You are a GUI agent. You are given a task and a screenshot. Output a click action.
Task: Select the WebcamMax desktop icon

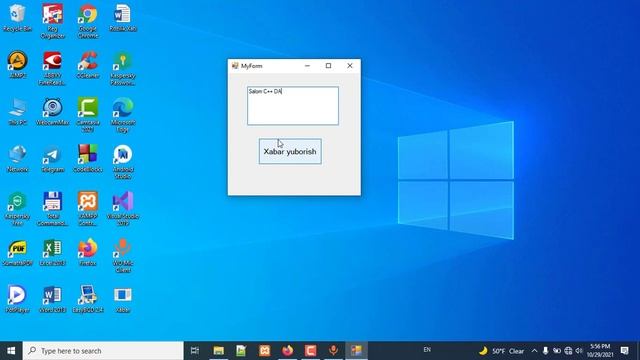[53, 111]
